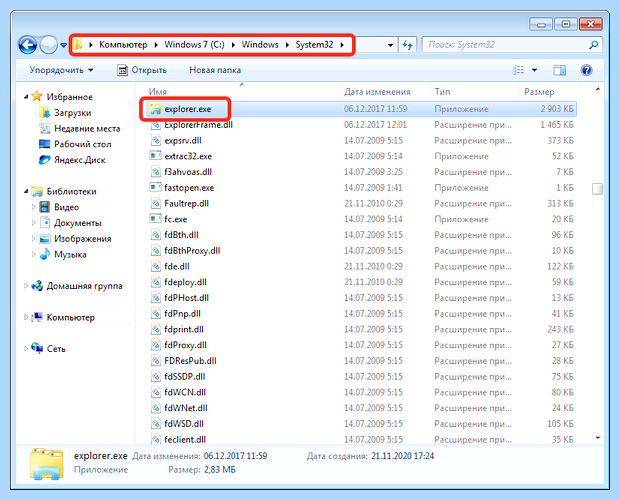Viewport: 620px width, 500px height.
Task: Click the Документы library icon
Action: (45, 223)
